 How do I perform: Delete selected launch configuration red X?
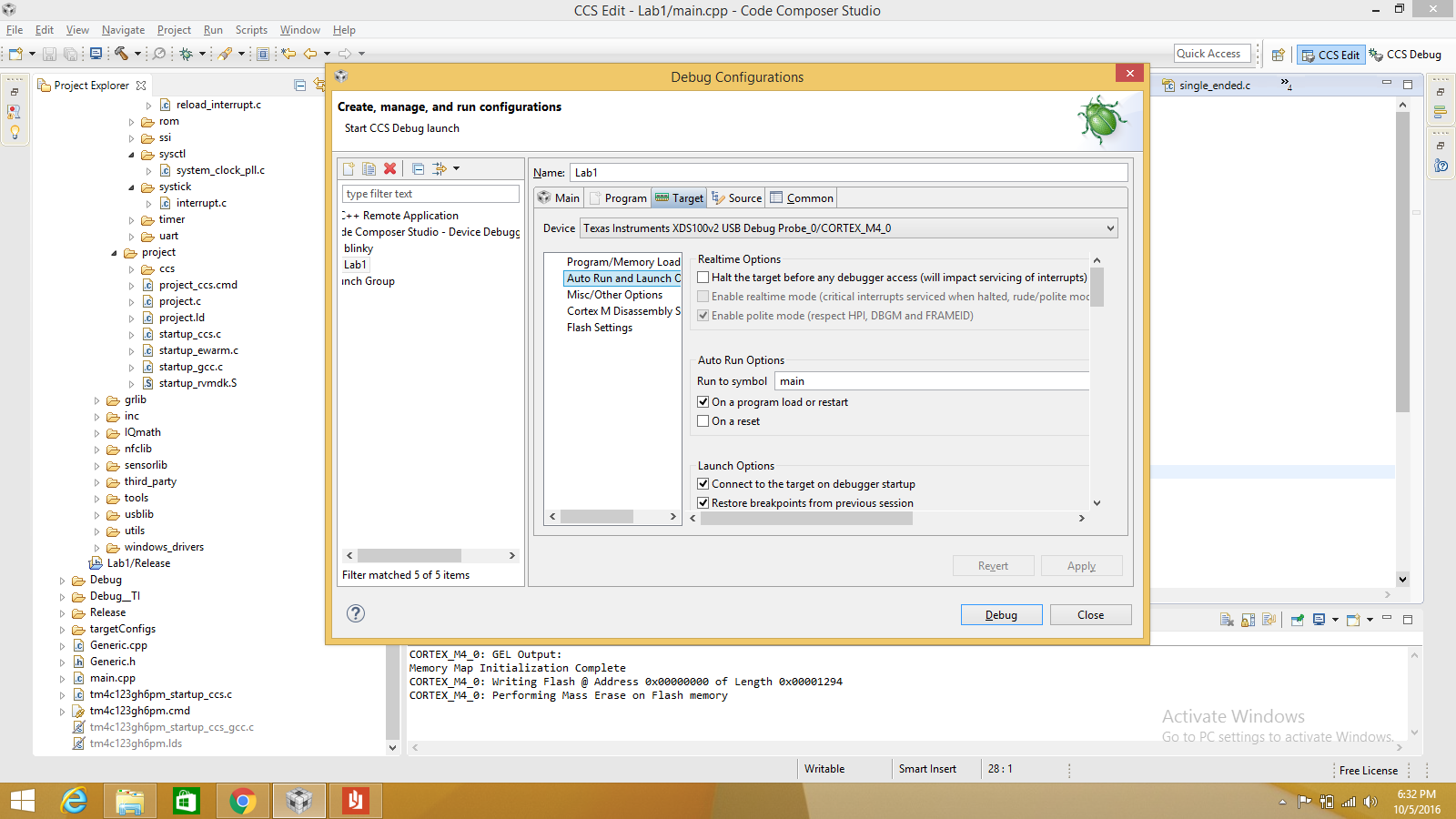tap(389, 168)
